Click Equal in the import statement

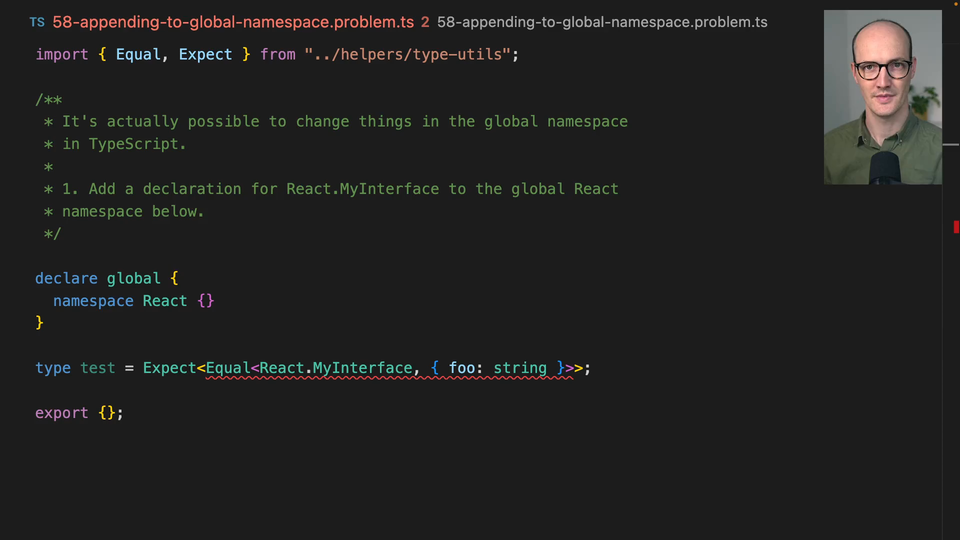pyautogui.click(x=138, y=54)
